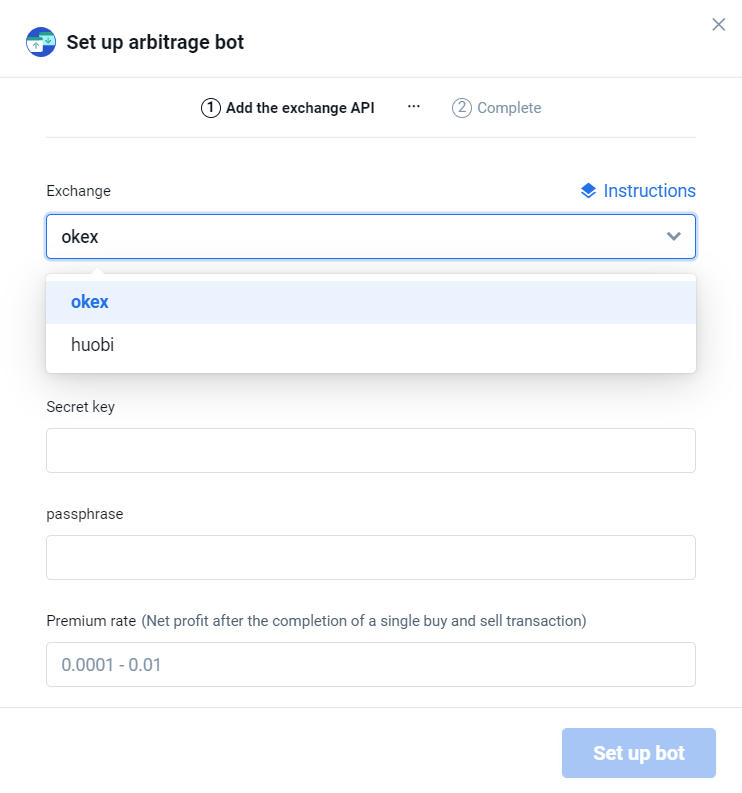Click the layers icon beside Instructions
This screenshot has height=793, width=742.
(588, 190)
